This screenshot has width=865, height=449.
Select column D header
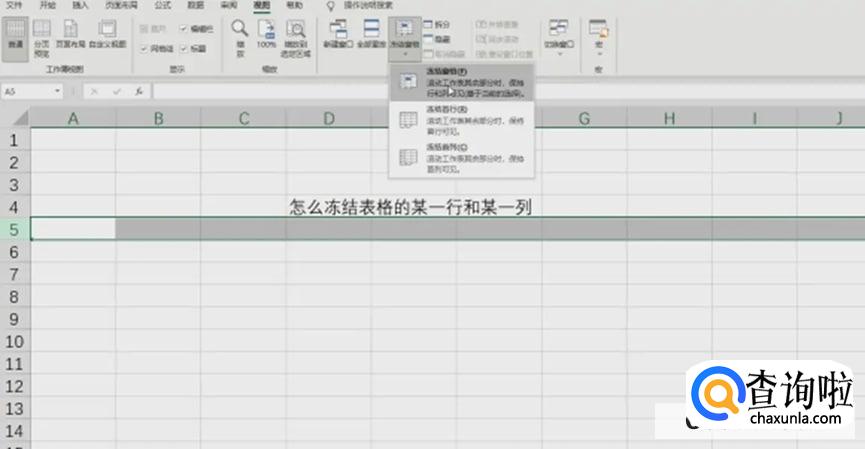point(329,118)
